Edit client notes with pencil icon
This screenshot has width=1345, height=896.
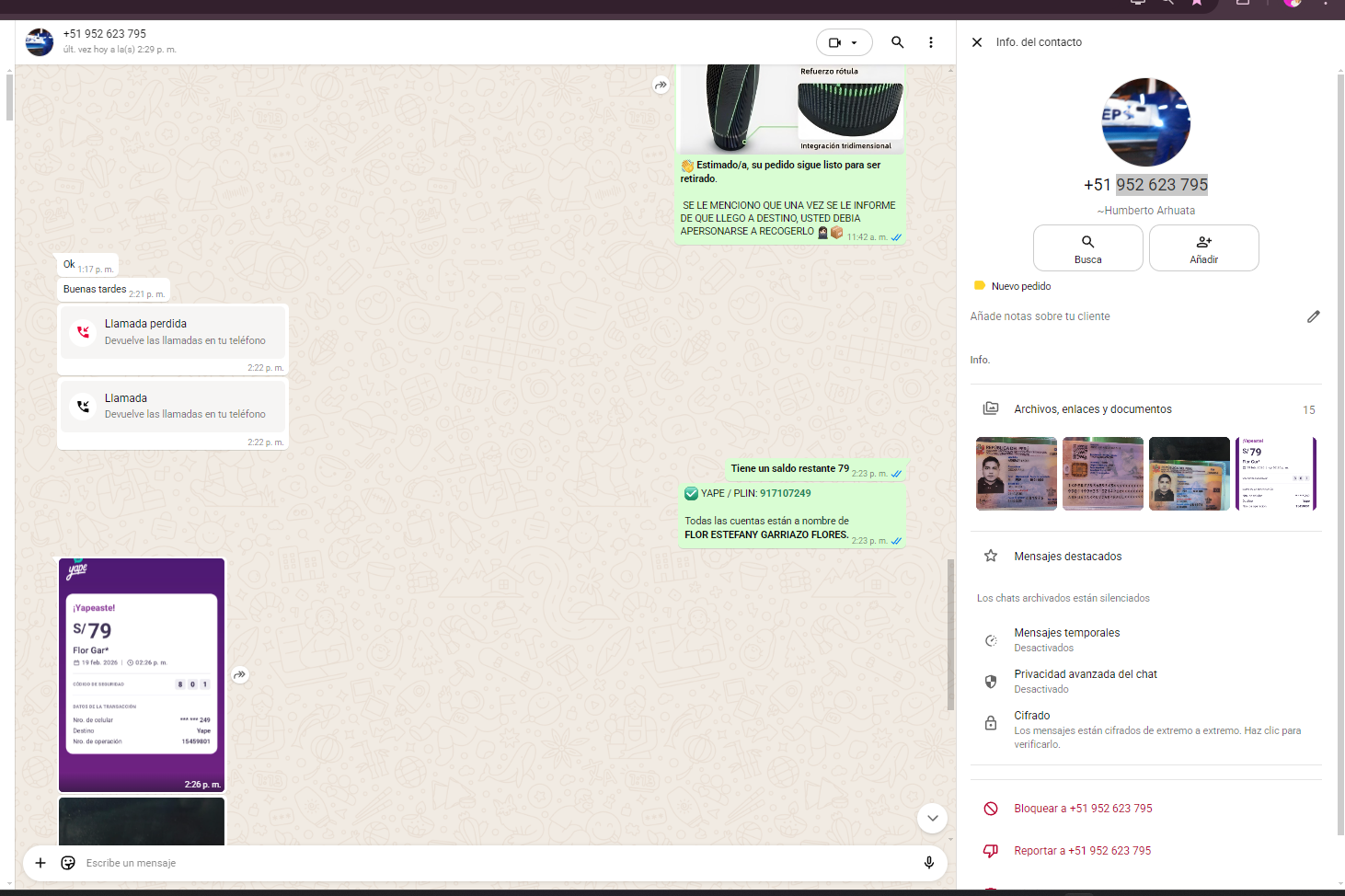[1313, 316]
